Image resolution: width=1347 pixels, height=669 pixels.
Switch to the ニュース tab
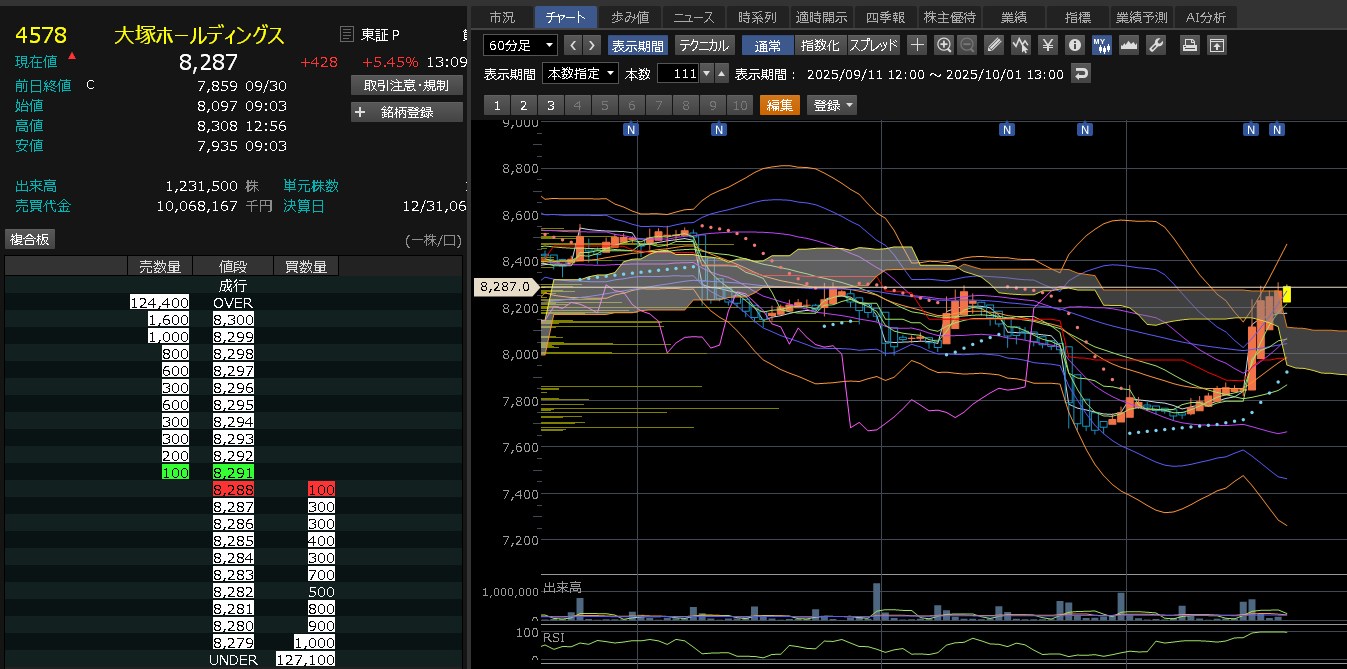coord(693,17)
